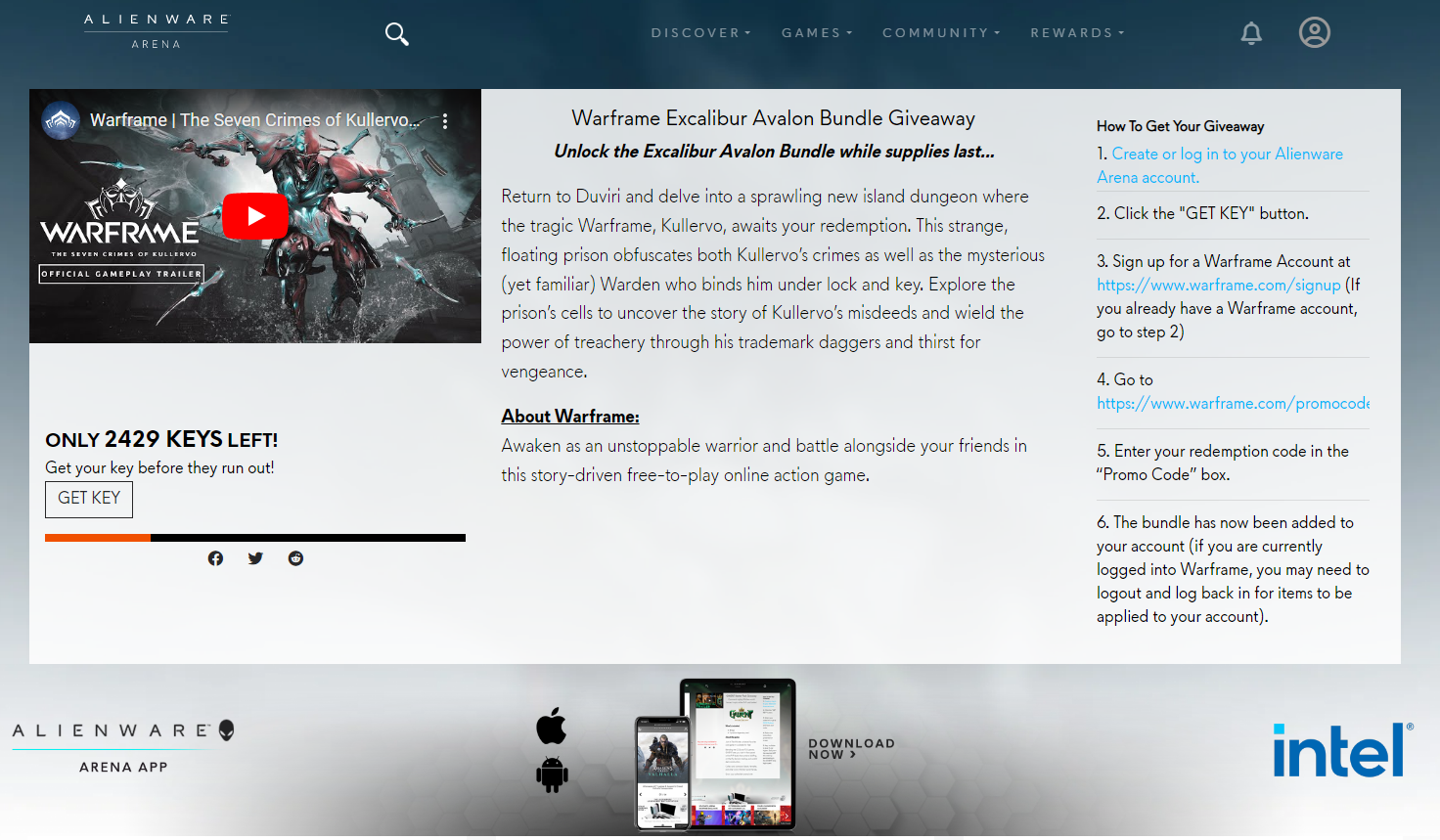This screenshot has height=840, width=1440.
Task: Share the giveaway on Facebook
Action: (215, 557)
